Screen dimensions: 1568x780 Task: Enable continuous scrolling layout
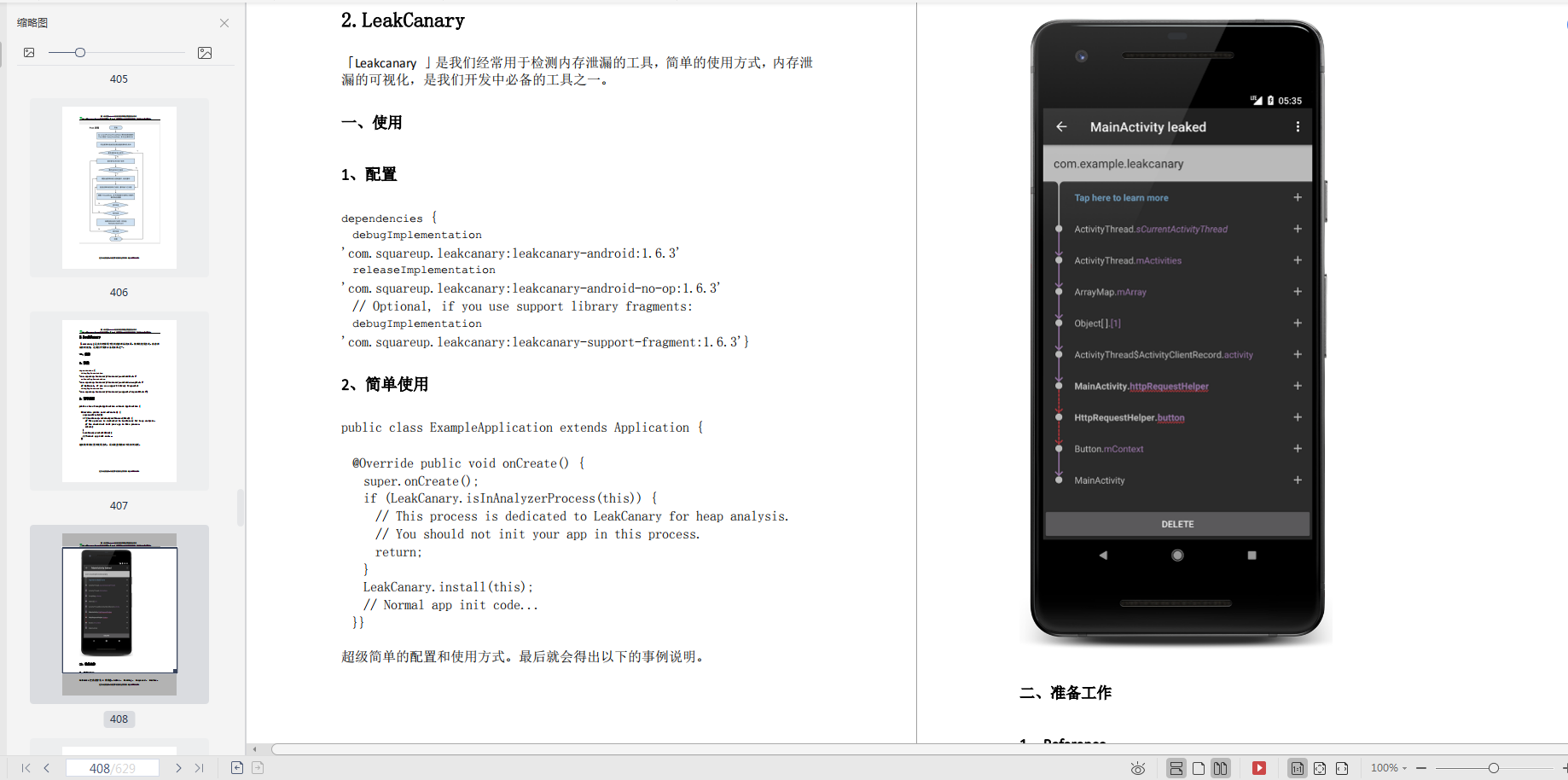(x=1176, y=768)
